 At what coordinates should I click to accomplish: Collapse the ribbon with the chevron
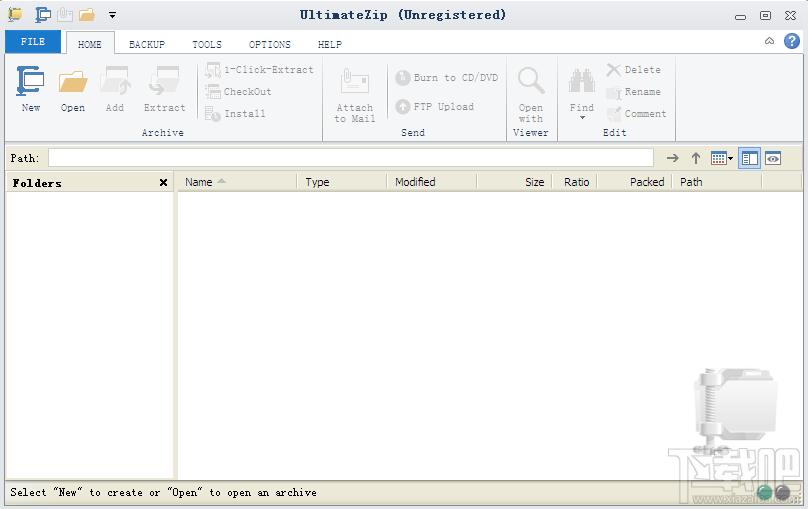click(769, 41)
